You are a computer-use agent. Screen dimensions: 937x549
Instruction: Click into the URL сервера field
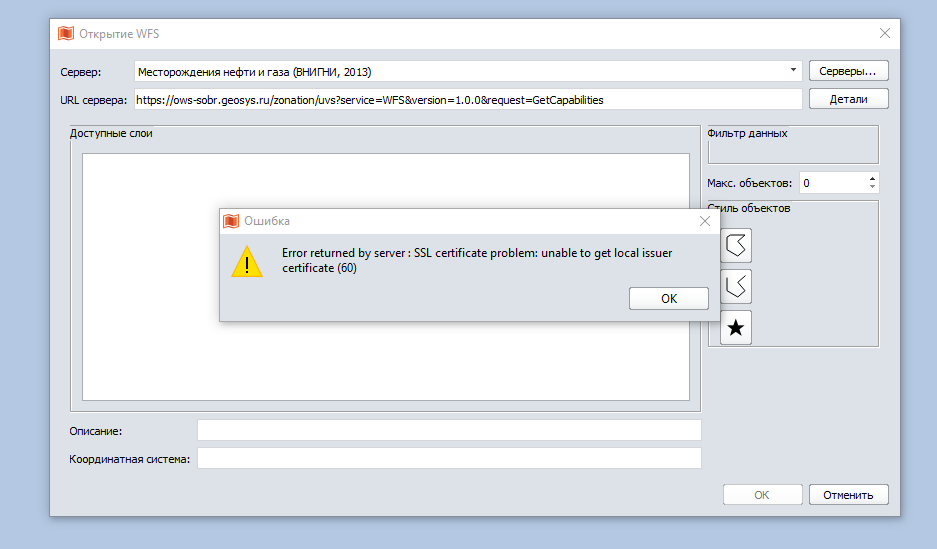(x=467, y=100)
